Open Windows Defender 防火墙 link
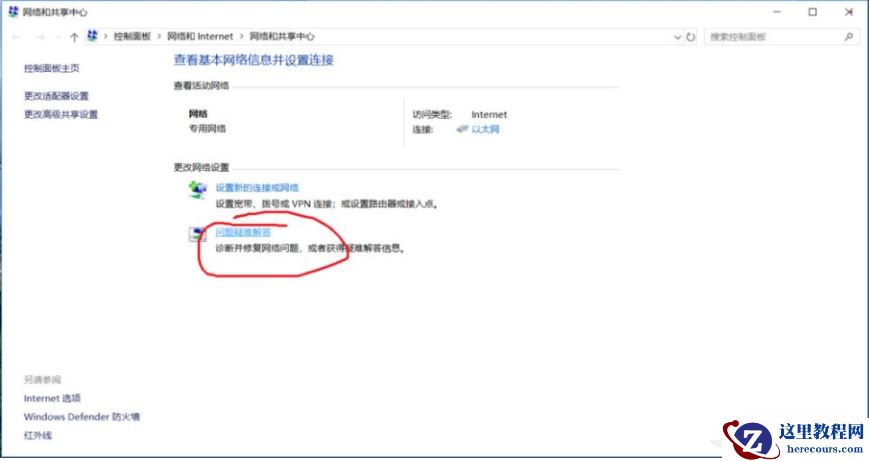Viewport: 869px width, 461px height. [x=81, y=417]
